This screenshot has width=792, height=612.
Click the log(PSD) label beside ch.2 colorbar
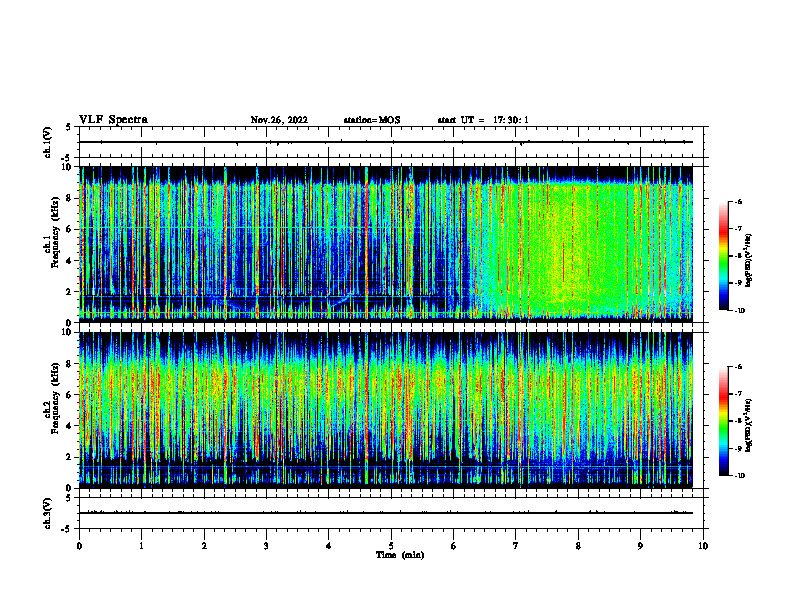pyautogui.click(x=749, y=426)
